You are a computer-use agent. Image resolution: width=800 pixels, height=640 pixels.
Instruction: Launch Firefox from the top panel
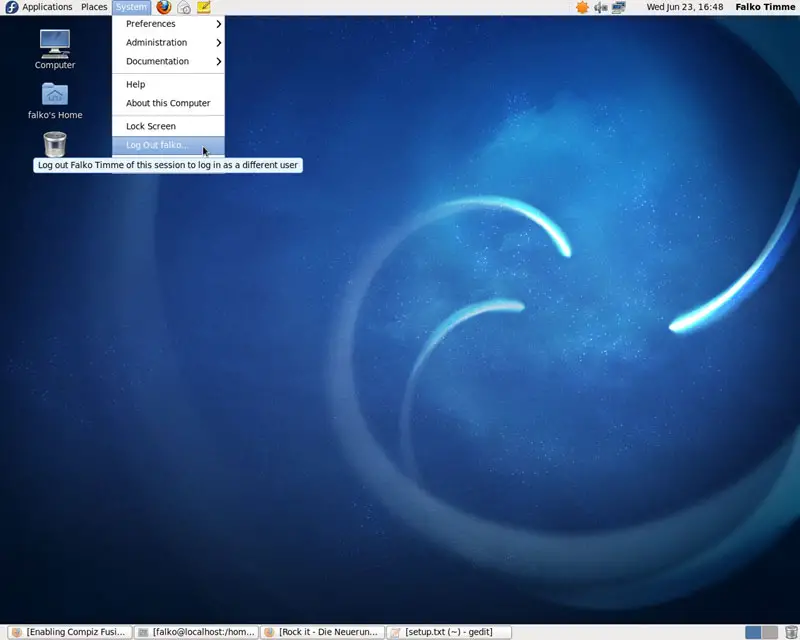coord(164,7)
